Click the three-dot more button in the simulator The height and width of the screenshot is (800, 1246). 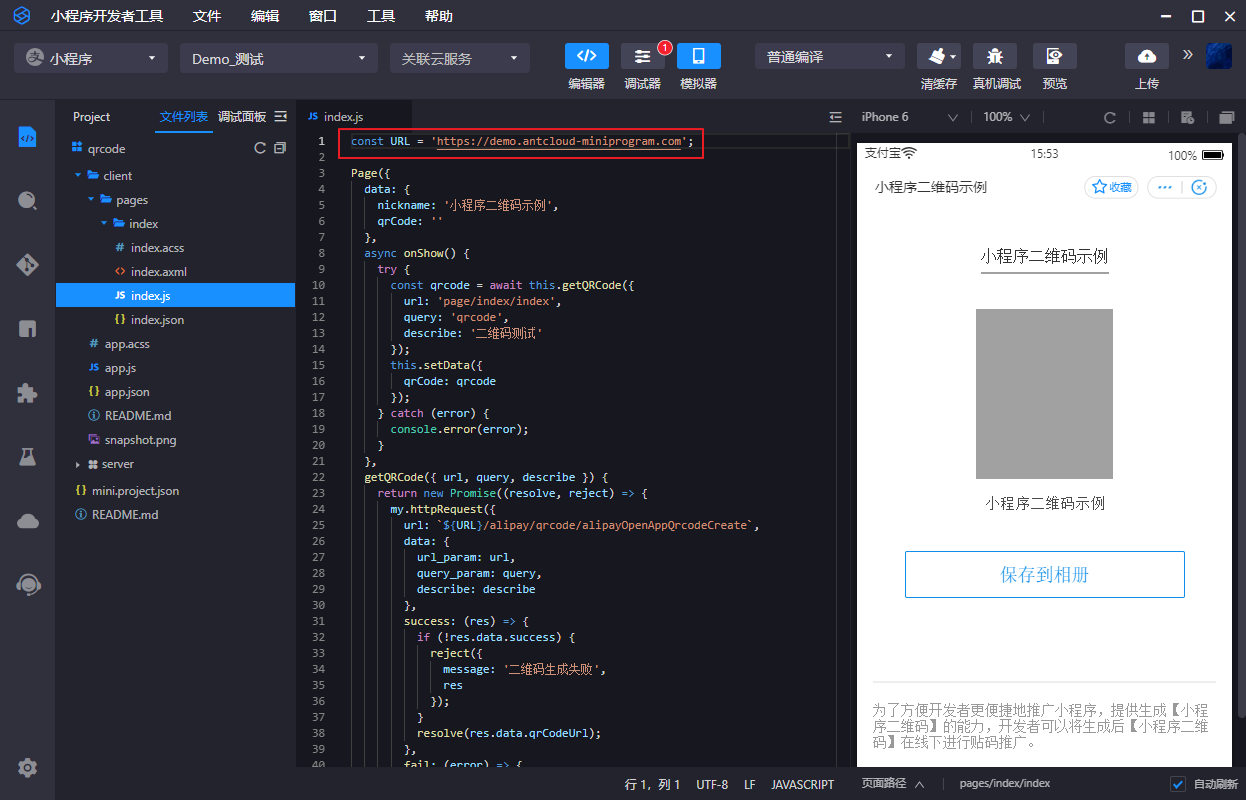click(1164, 187)
